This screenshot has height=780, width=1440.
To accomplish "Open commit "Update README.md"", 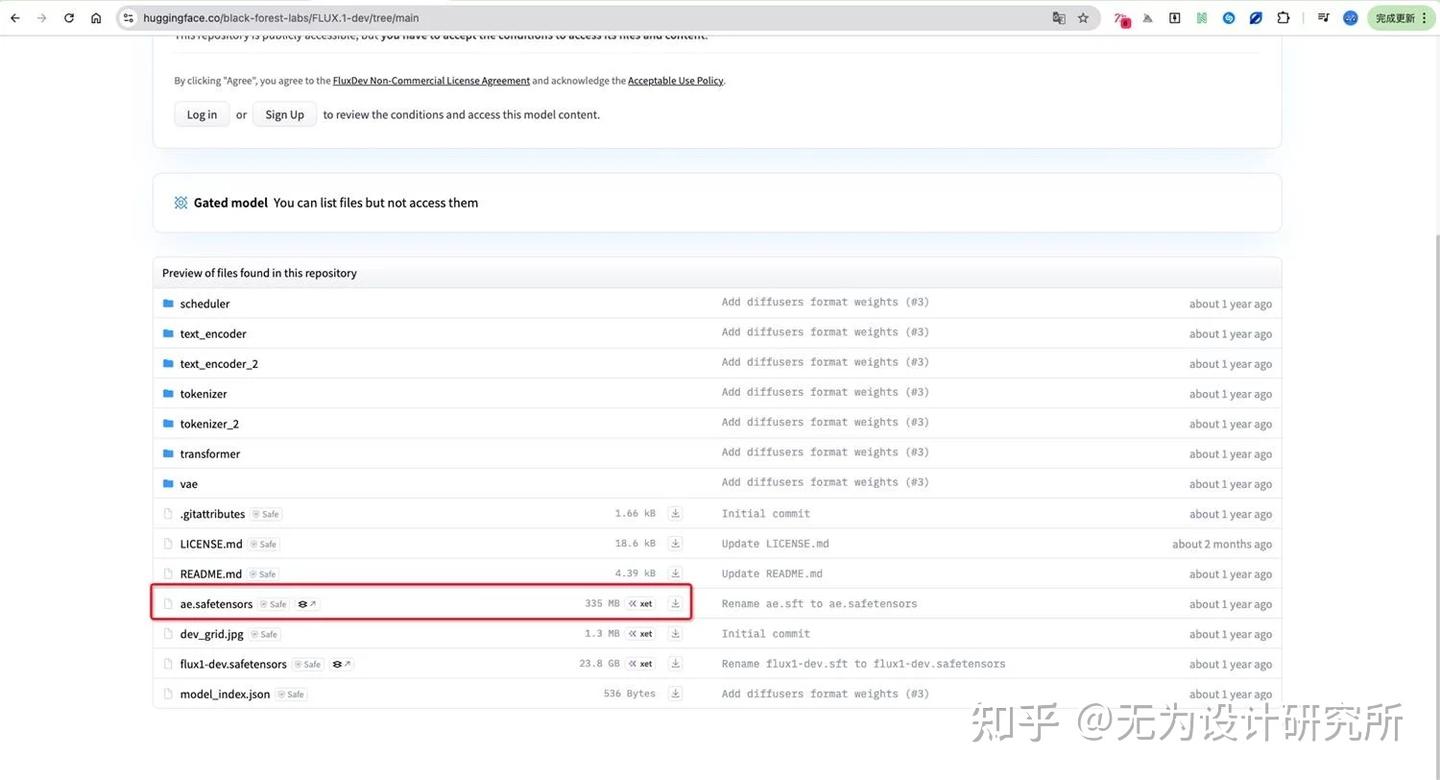I will 772,574.
